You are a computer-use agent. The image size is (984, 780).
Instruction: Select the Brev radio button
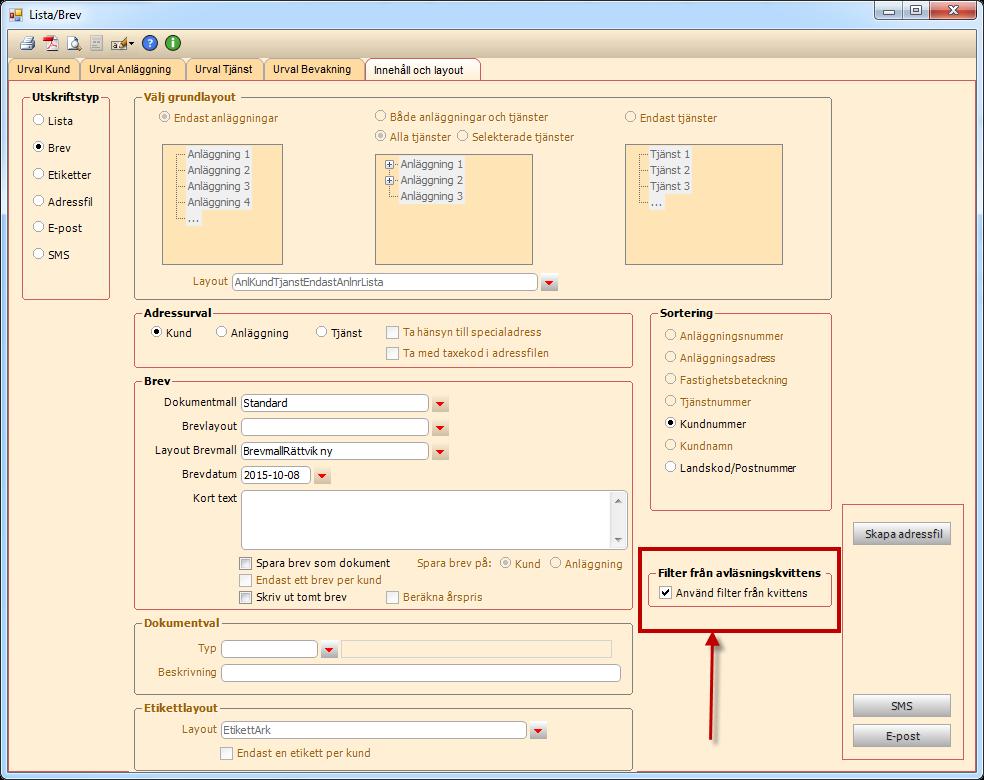(38, 147)
